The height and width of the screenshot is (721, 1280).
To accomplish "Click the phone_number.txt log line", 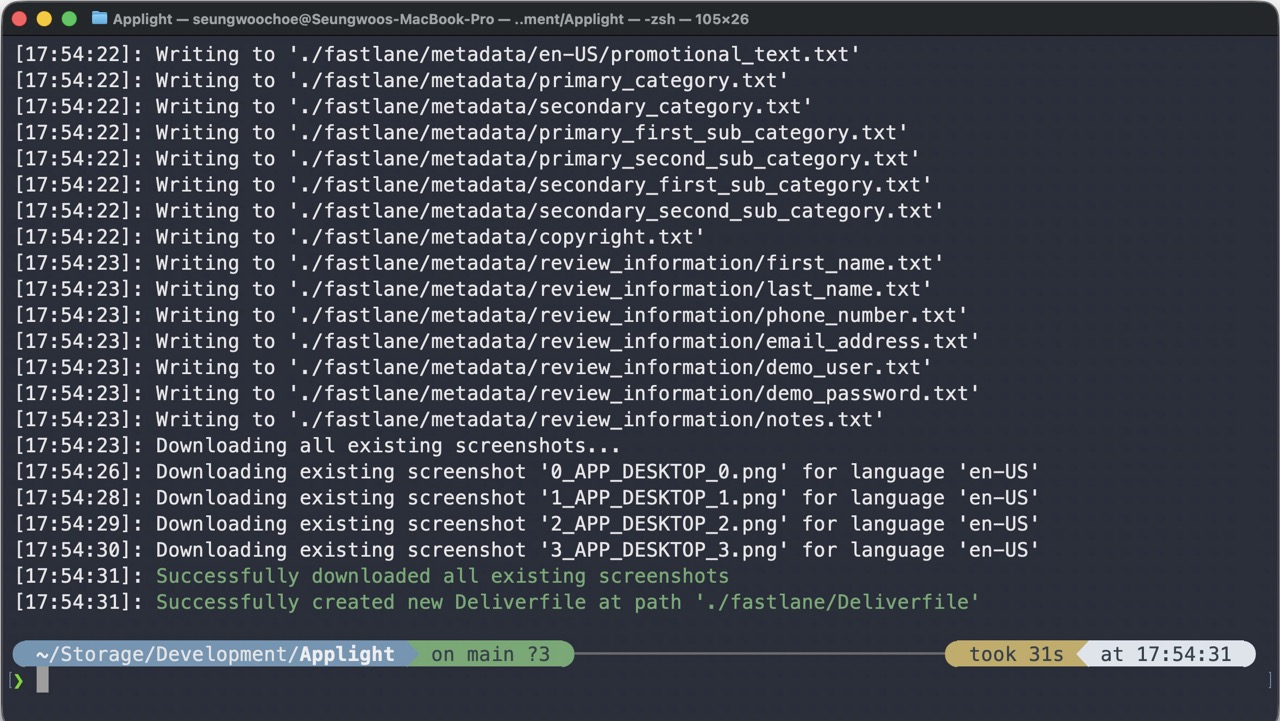I will tap(491, 315).
